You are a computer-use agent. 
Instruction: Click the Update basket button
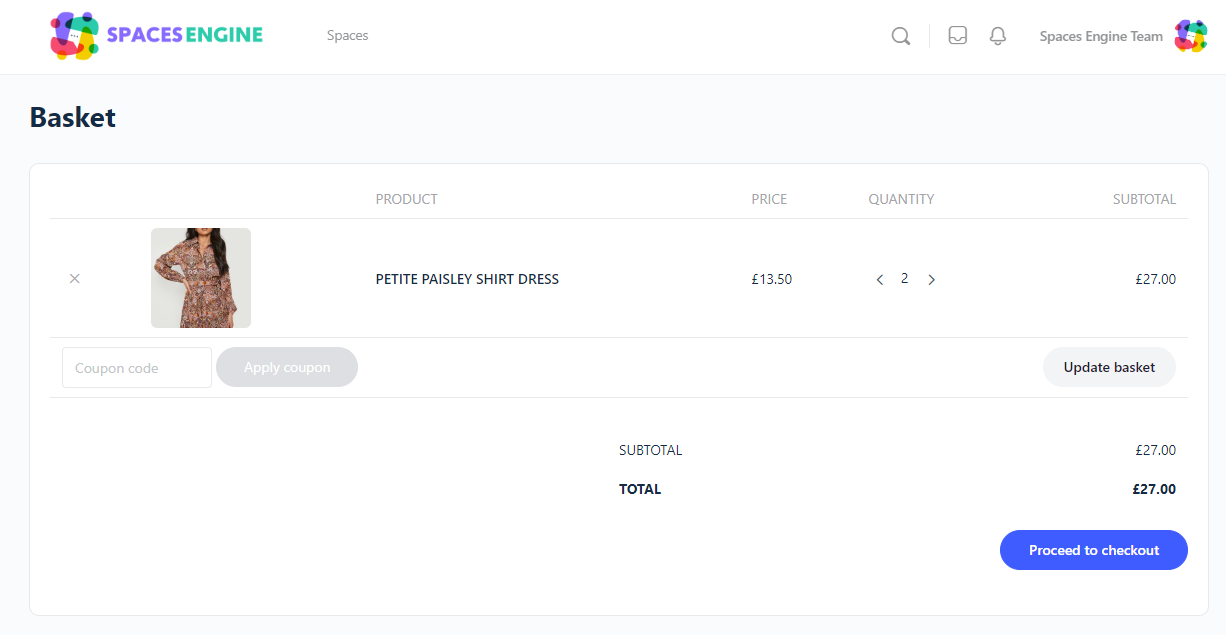pos(1109,367)
